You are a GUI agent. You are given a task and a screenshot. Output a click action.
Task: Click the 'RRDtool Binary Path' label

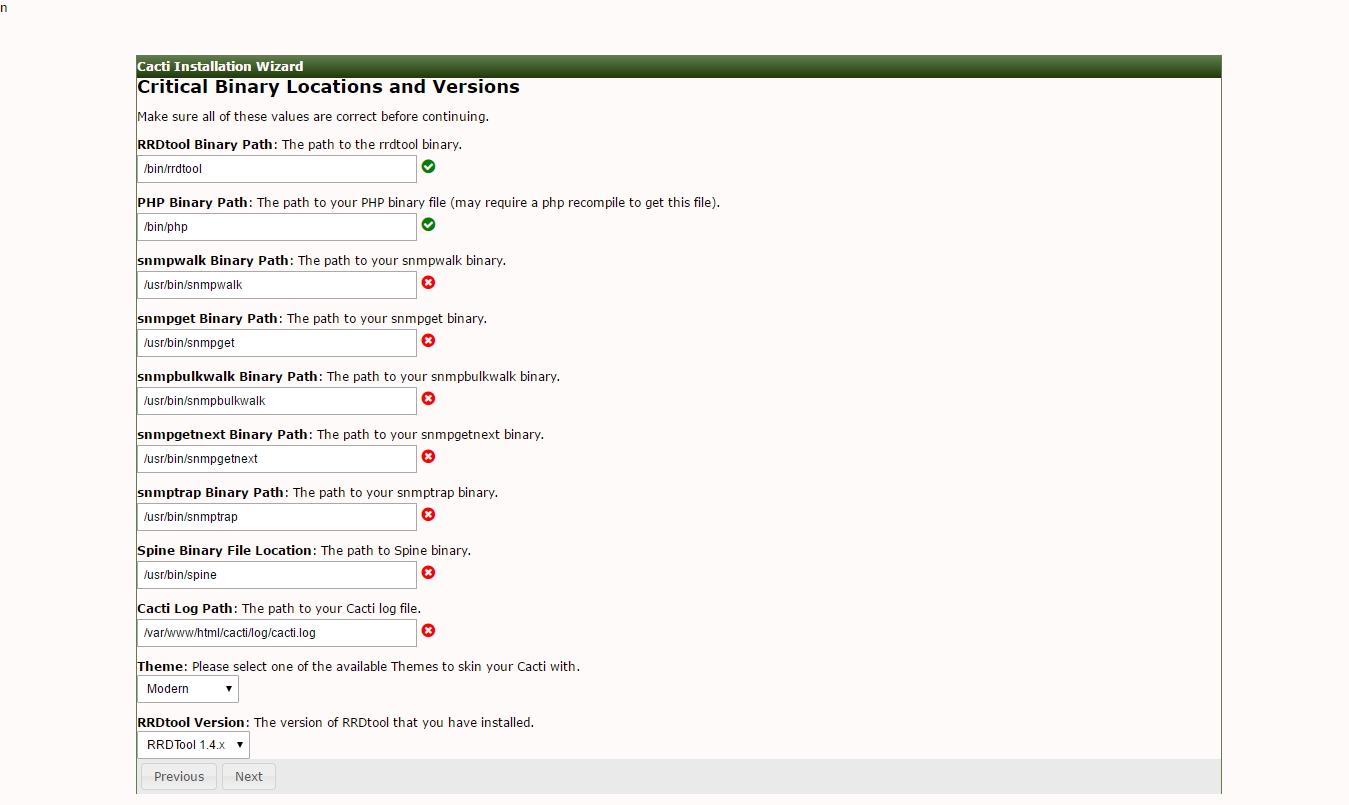coord(205,144)
